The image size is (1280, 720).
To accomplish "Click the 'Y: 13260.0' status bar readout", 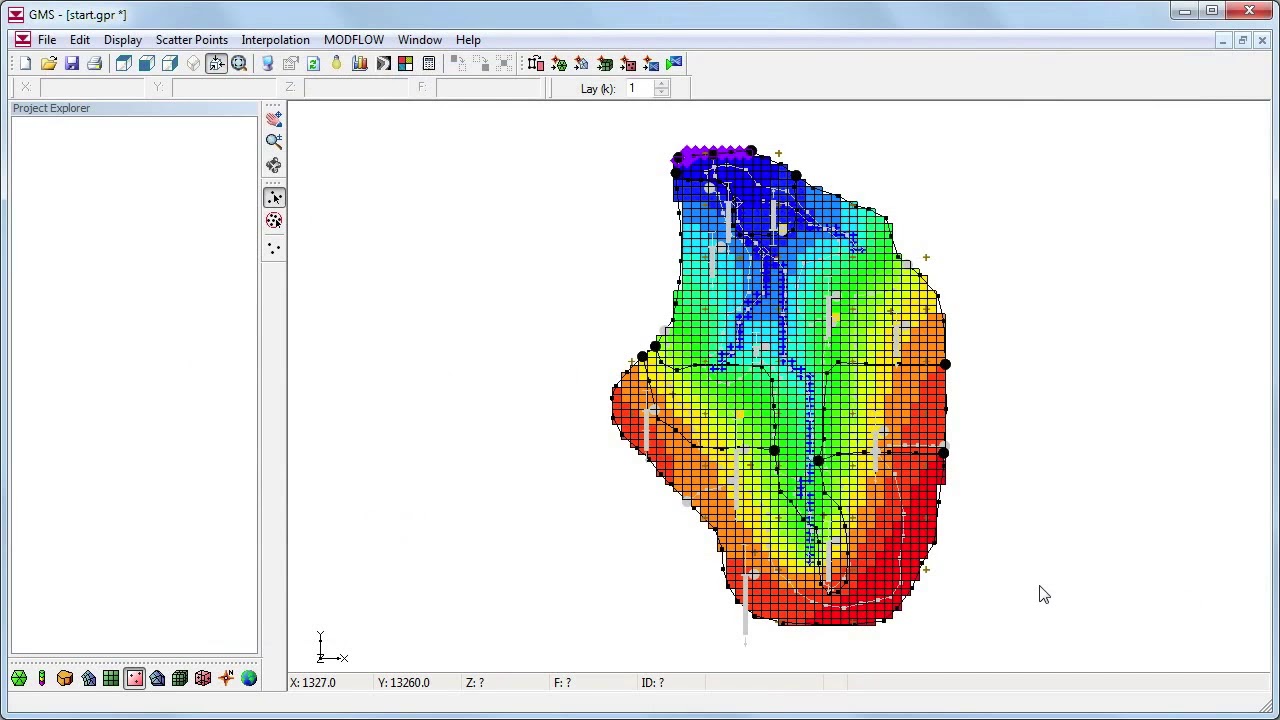I will pos(404,683).
